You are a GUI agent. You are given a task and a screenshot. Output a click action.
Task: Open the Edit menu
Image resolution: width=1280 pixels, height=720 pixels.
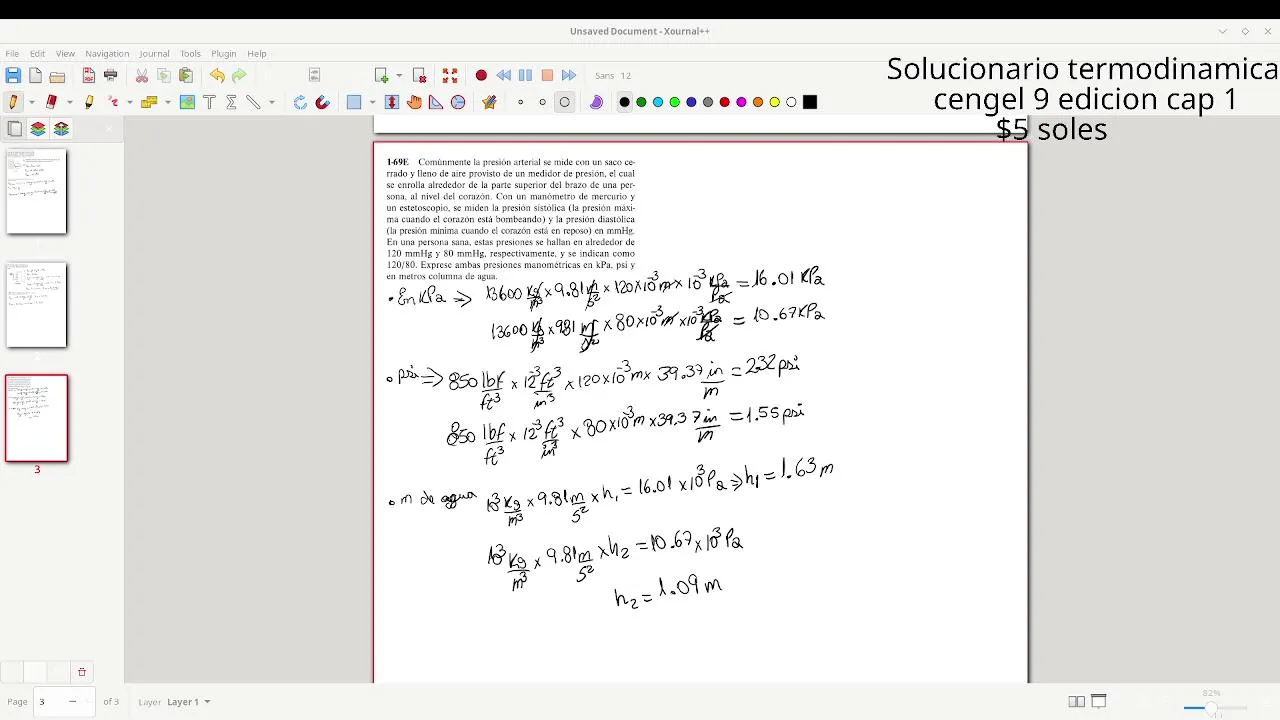pos(37,53)
